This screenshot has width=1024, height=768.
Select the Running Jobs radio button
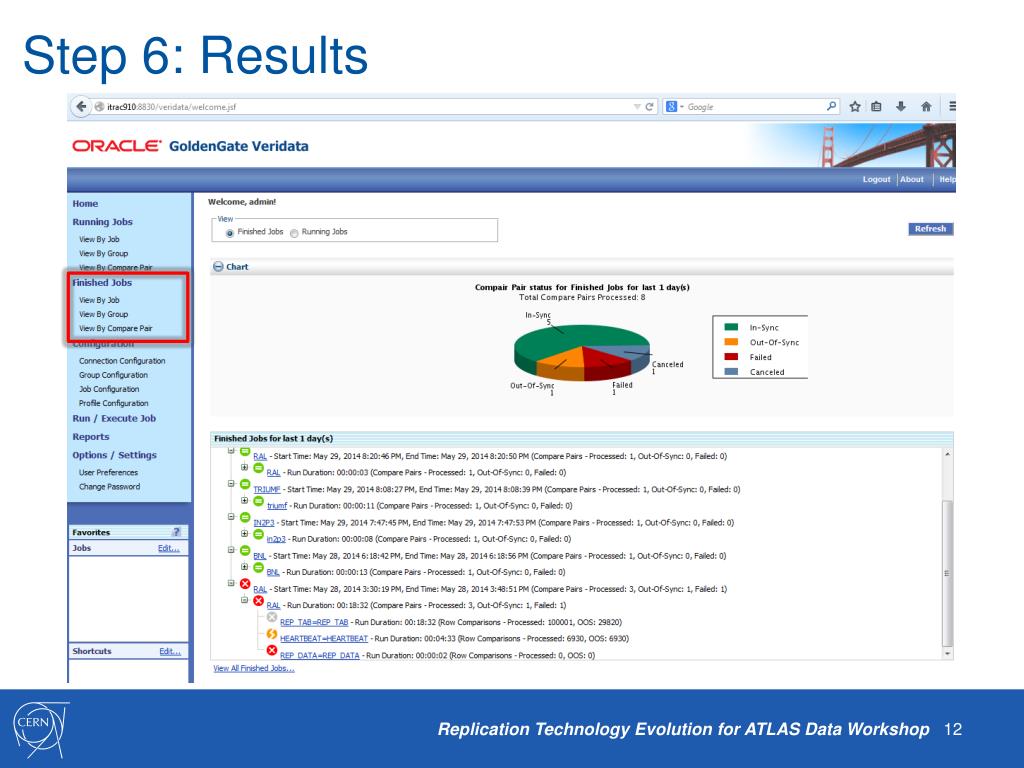pyautogui.click(x=294, y=233)
